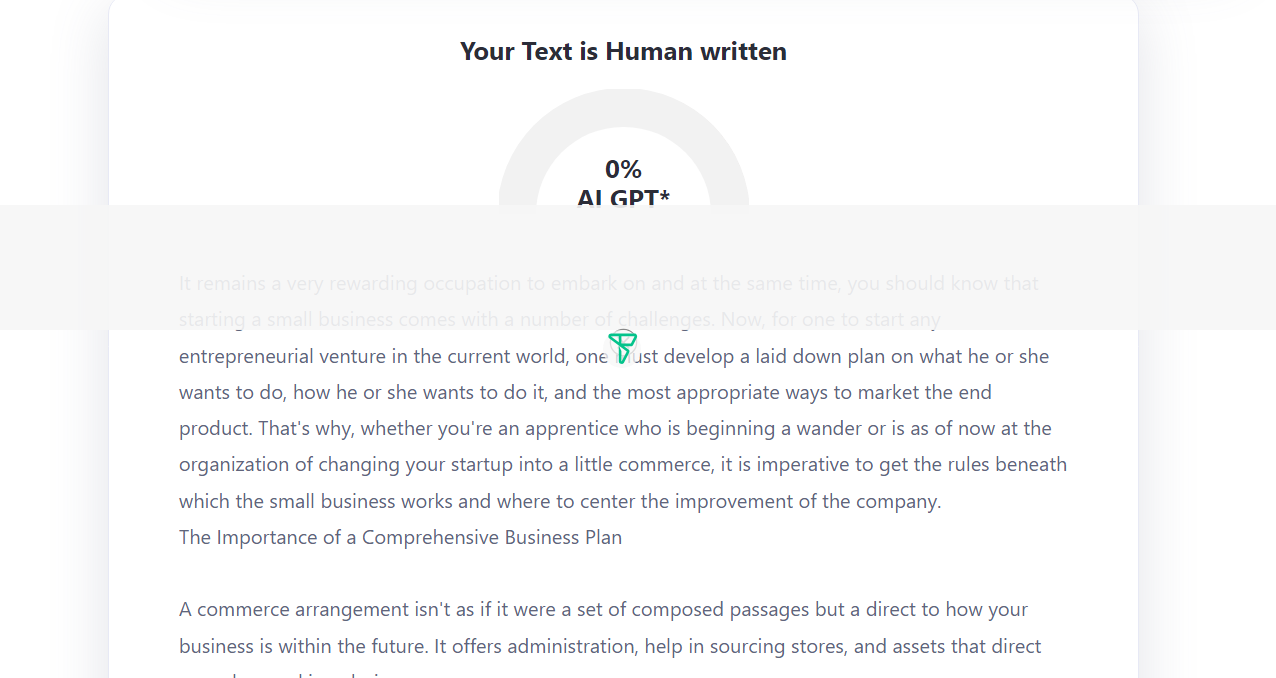
Task: Click the line beginning 'entrepreneurial venture in the current world'
Action: 614,356
